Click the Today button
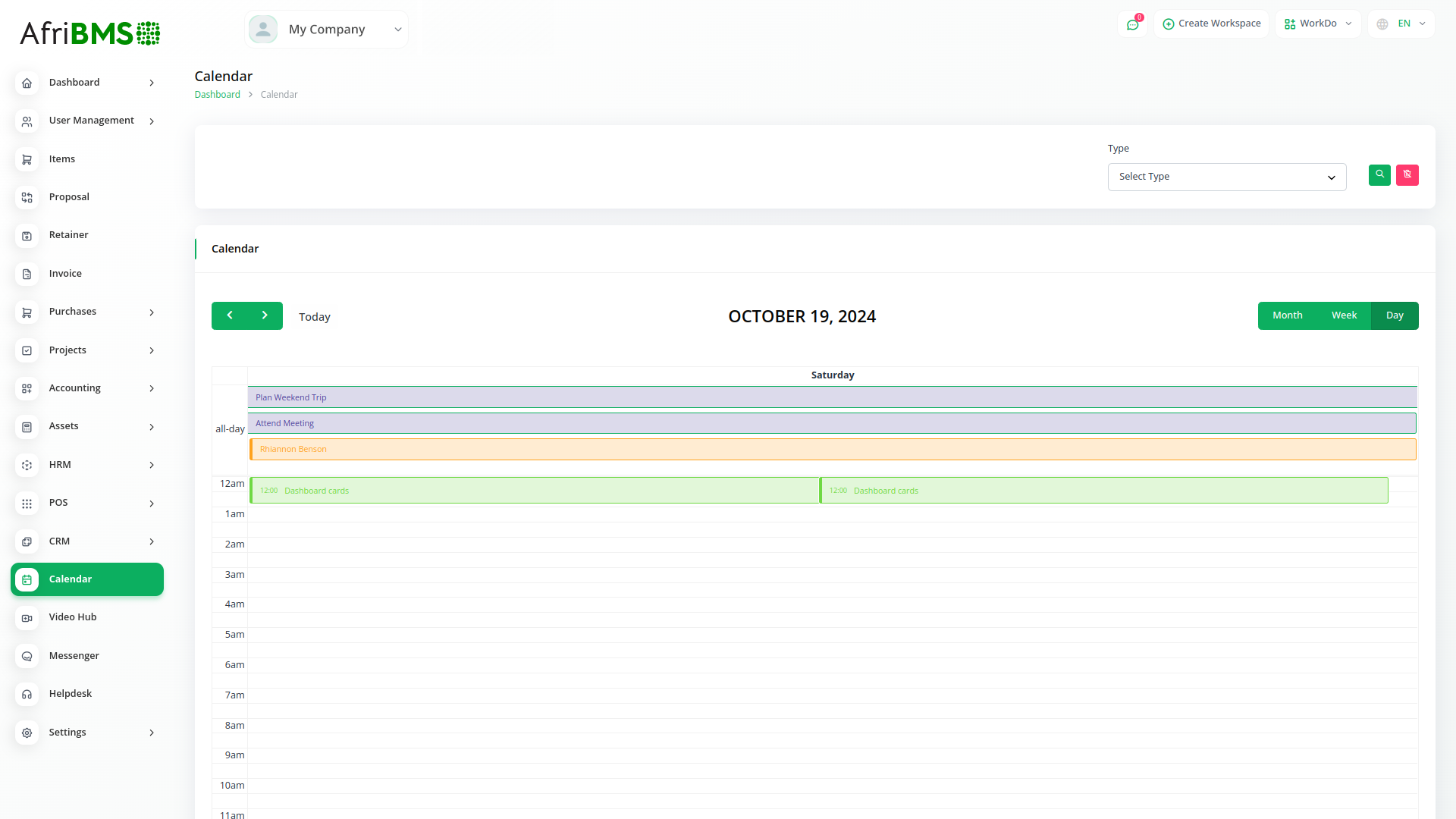This screenshot has height=819, width=1456. pyautogui.click(x=315, y=317)
